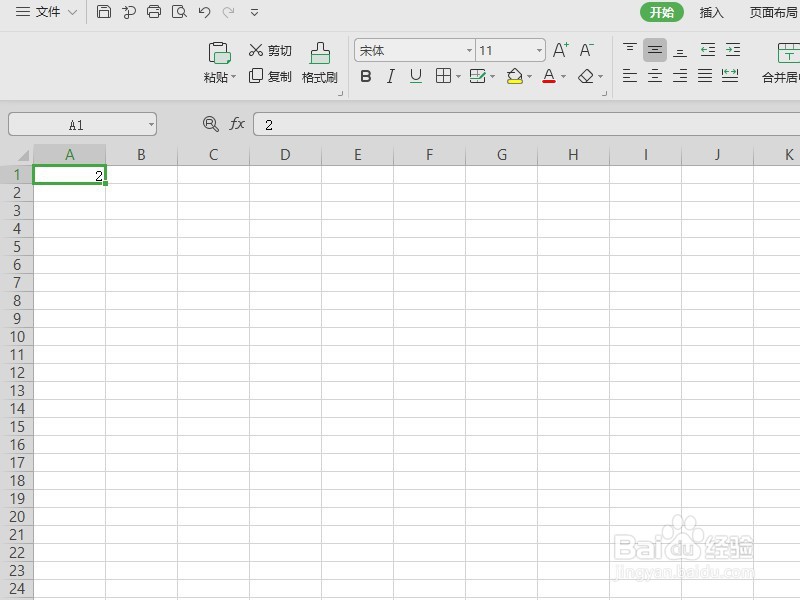Open Print Preview icon
800x600 pixels.
tap(179, 11)
